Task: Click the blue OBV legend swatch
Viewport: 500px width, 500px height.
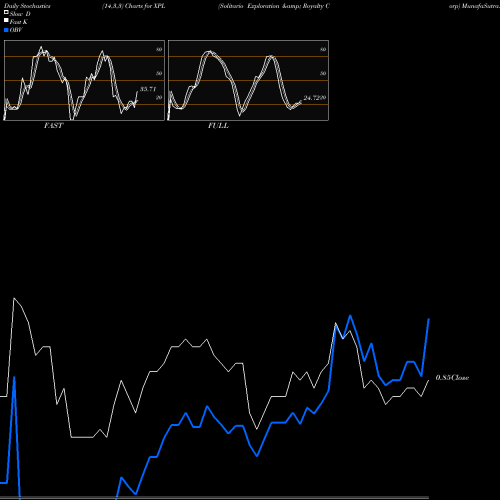Action: coord(6,30)
